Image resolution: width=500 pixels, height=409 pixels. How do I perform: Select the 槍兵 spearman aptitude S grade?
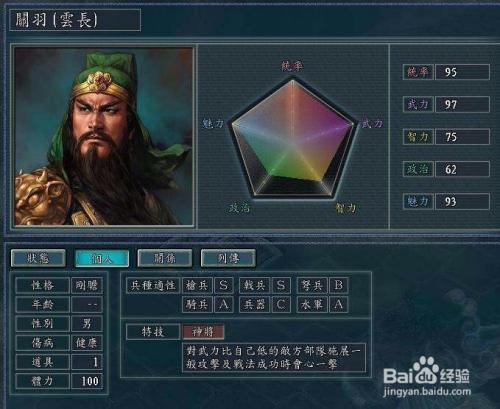pyautogui.click(x=224, y=285)
